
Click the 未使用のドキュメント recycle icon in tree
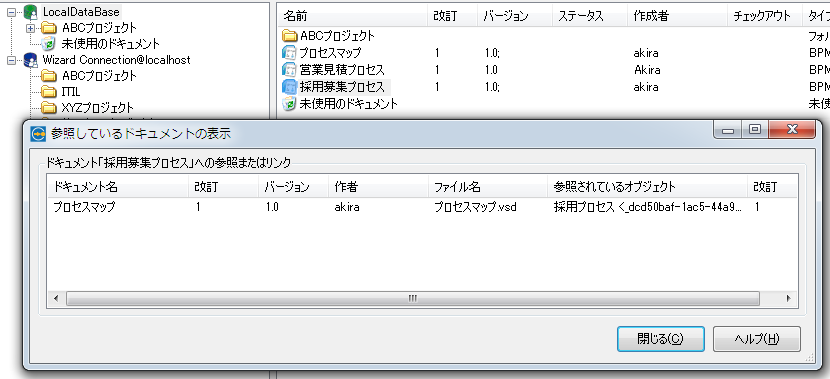coord(49,43)
